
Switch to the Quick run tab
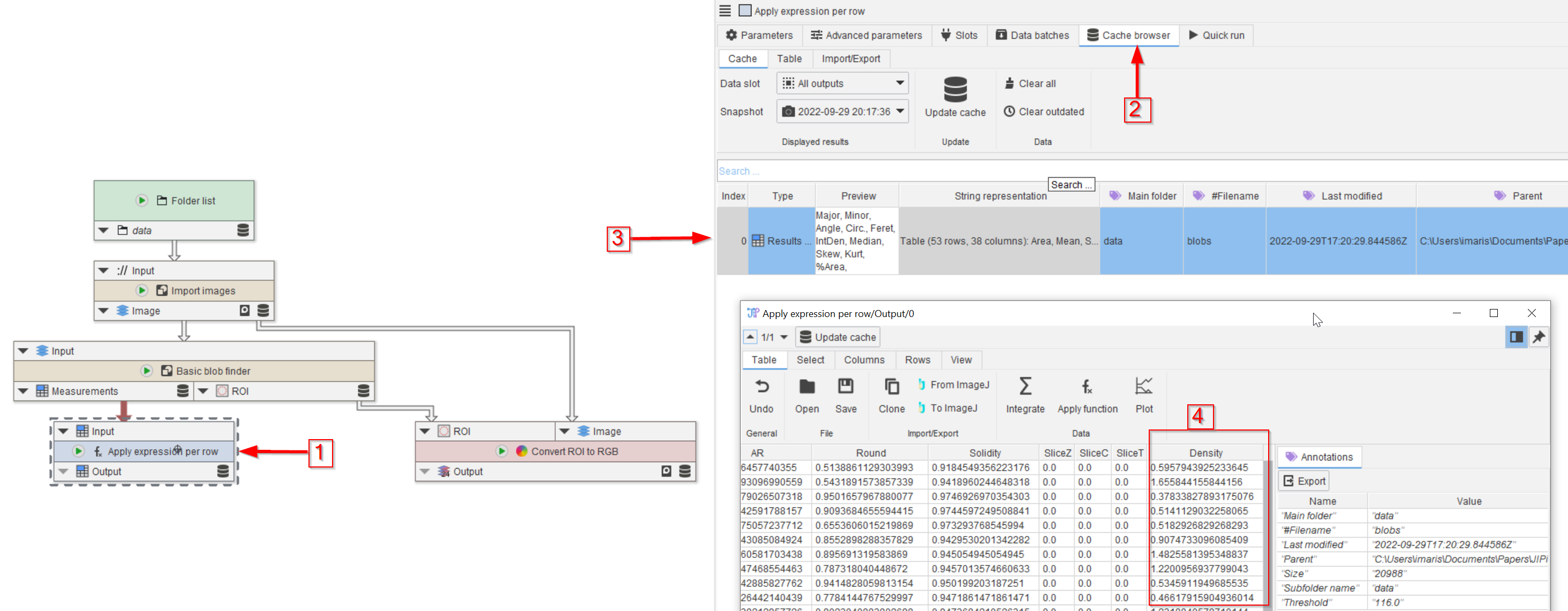pyautogui.click(x=1216, y=35)
